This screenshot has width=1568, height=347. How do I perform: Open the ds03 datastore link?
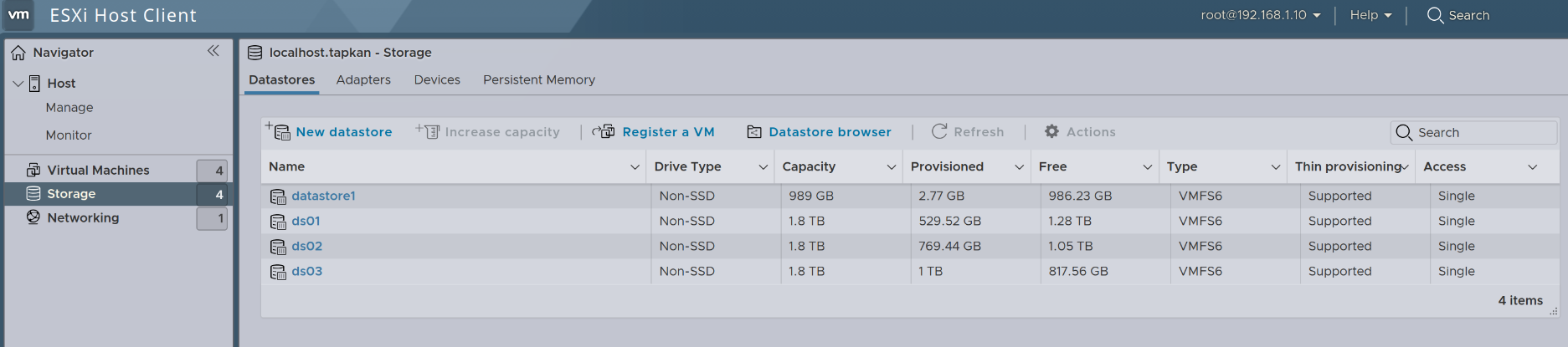tap(306, 271)
